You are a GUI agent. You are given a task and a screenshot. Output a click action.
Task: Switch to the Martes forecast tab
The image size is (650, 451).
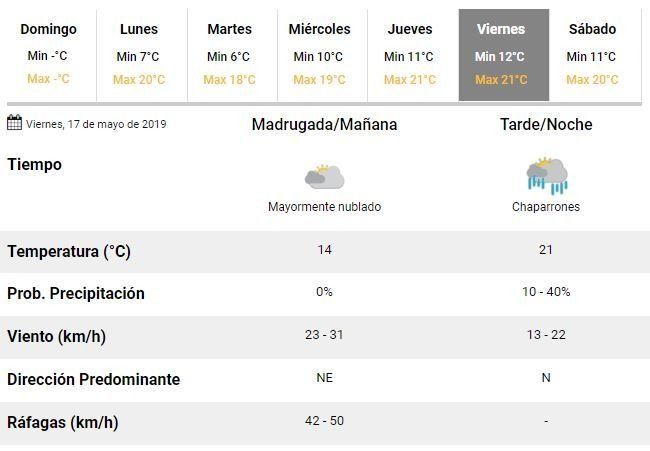click(x=229, y=55)
